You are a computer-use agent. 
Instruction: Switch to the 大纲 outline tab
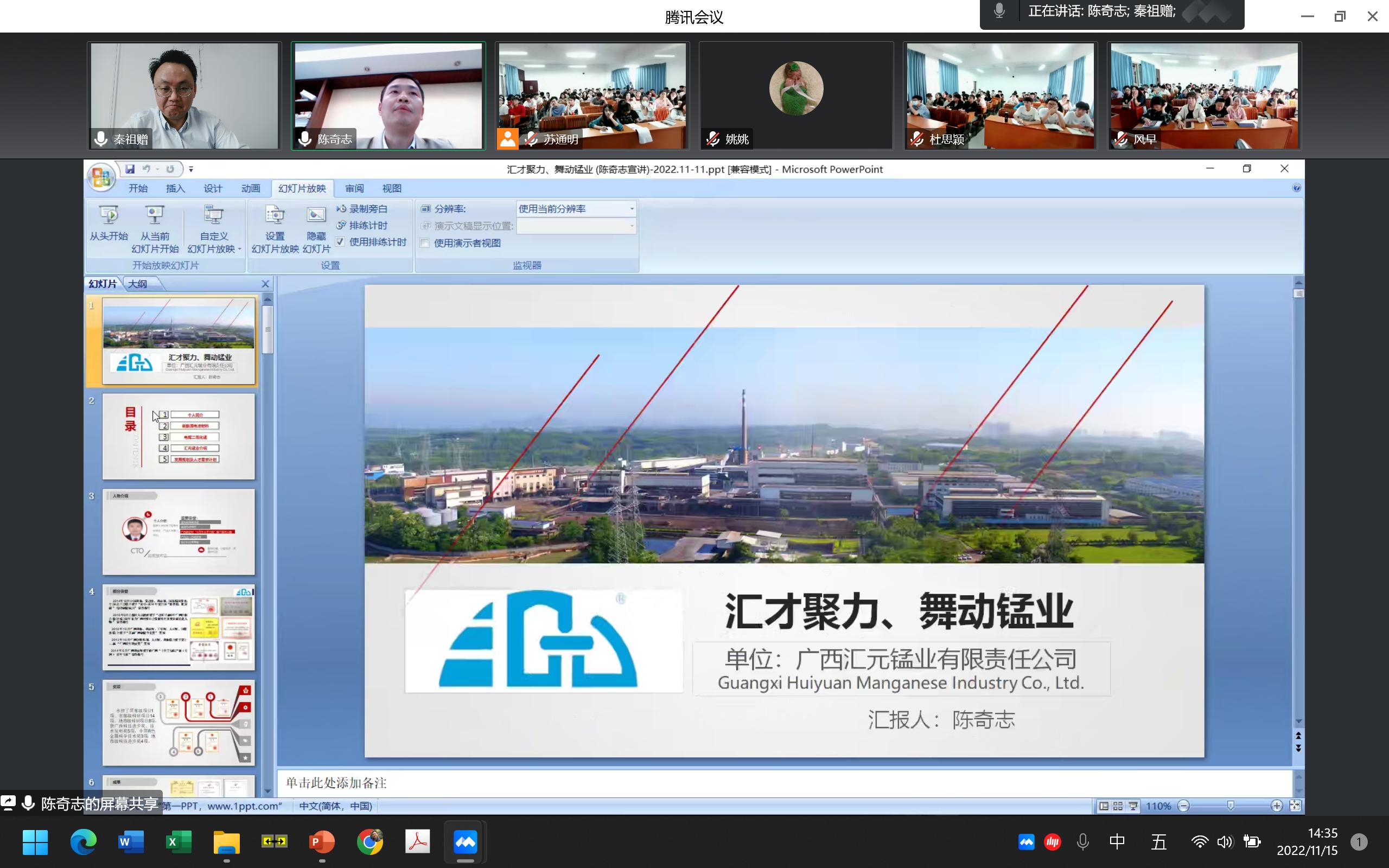pos(138,284)
